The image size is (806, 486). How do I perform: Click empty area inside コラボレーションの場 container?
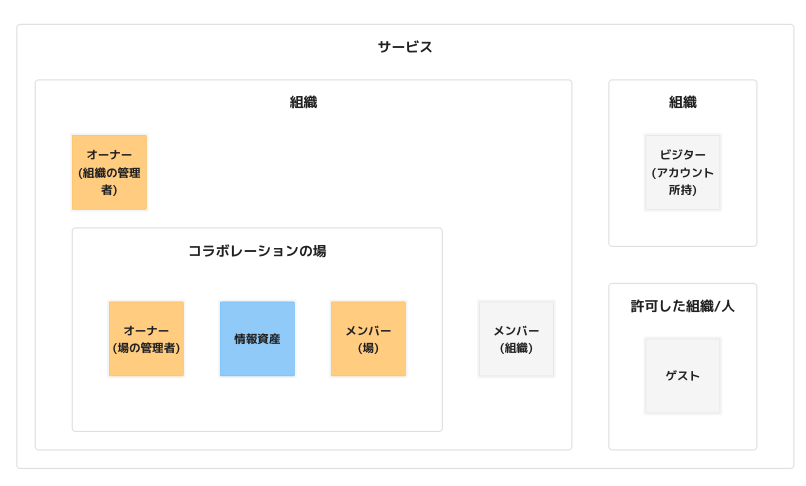tap(257, 404)
